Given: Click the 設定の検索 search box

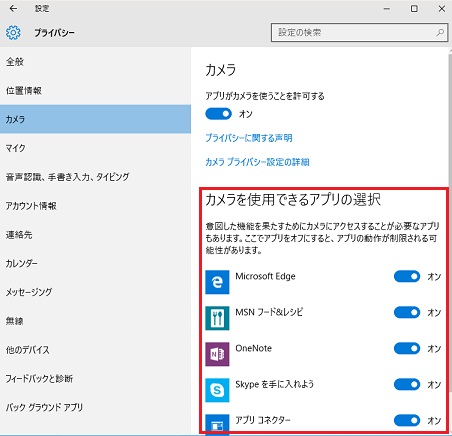Looking at the screenshot, I should [359, 32].
